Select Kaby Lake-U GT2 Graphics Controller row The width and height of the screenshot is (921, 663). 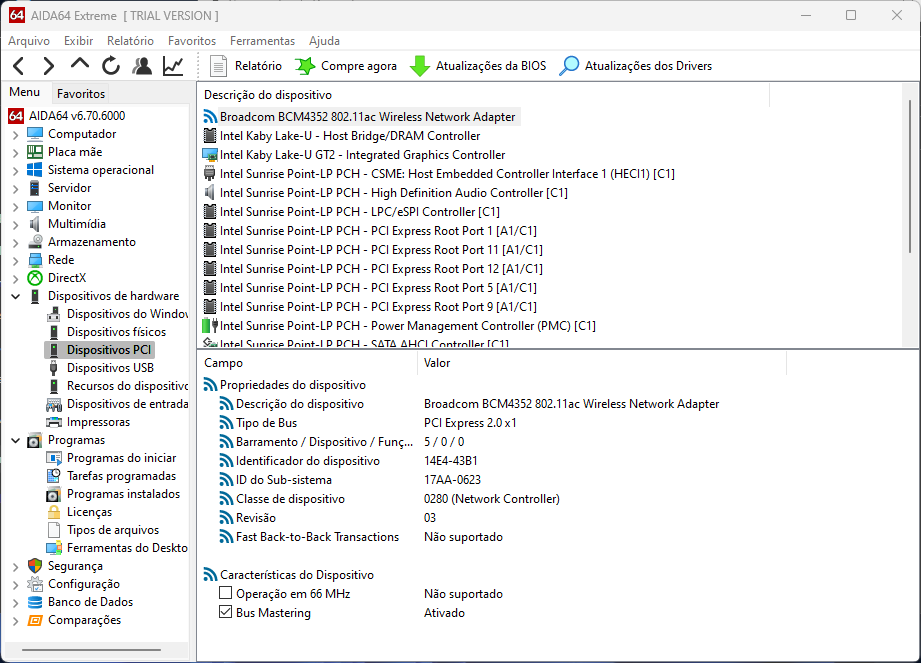pyautogui.click(x=354, y=155)
